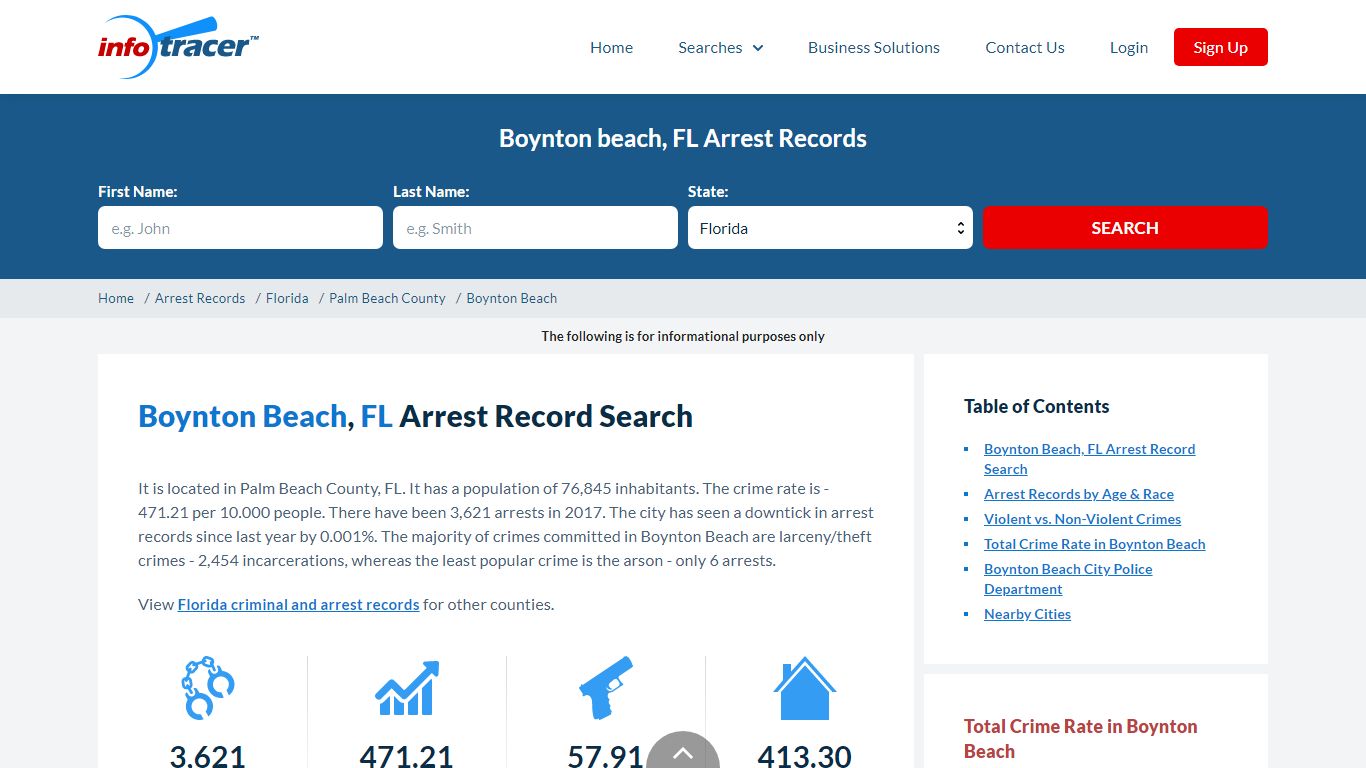
Task: Click the 3,621 arrests figure
Action: (x=207, y=756)
